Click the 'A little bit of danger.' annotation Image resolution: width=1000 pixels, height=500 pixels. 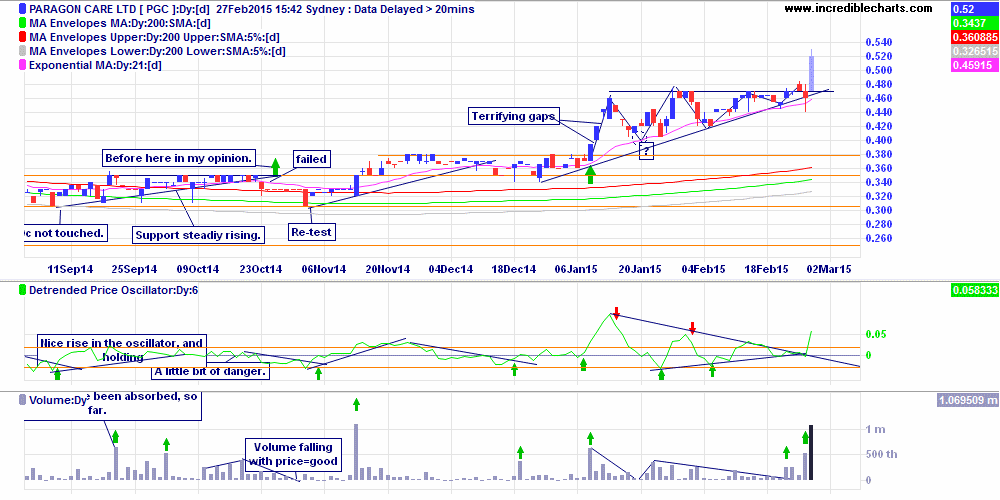coord(210,371)
